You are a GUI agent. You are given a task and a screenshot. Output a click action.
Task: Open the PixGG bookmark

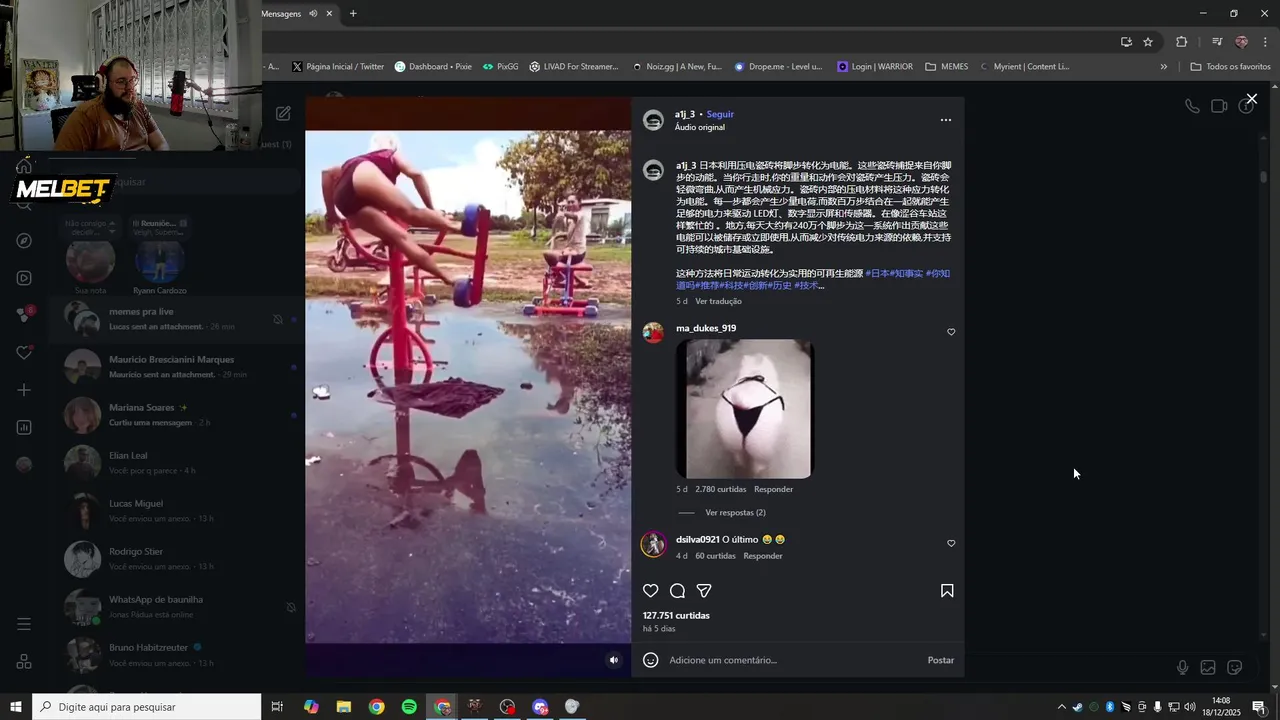500,67
